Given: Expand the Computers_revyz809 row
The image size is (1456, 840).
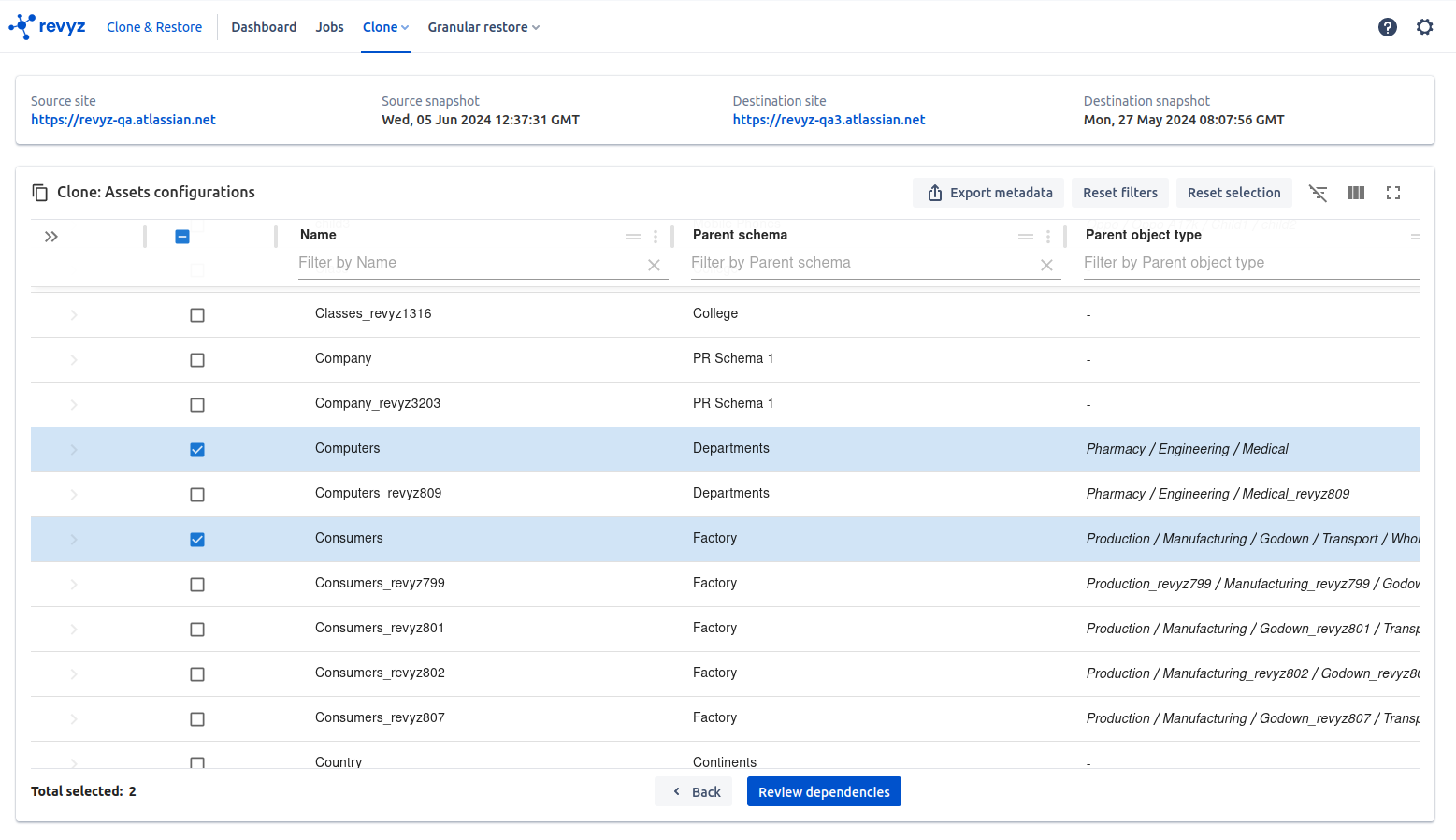Looking at the screenshot, I should coord(74,495).
